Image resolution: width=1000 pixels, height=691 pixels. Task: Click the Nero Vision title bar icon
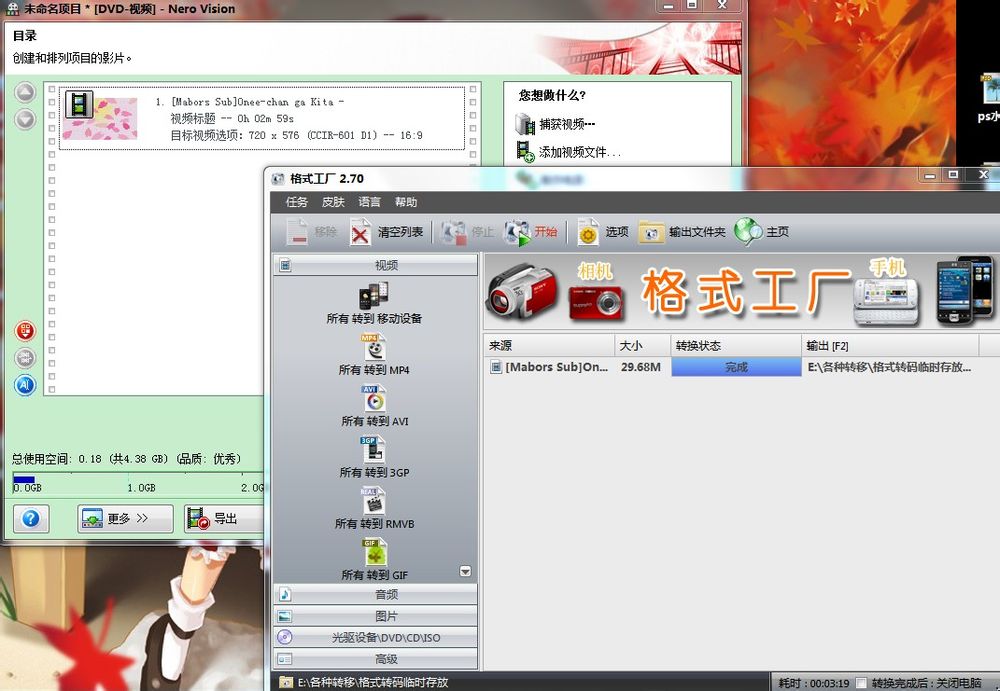(x=13, y=9)
